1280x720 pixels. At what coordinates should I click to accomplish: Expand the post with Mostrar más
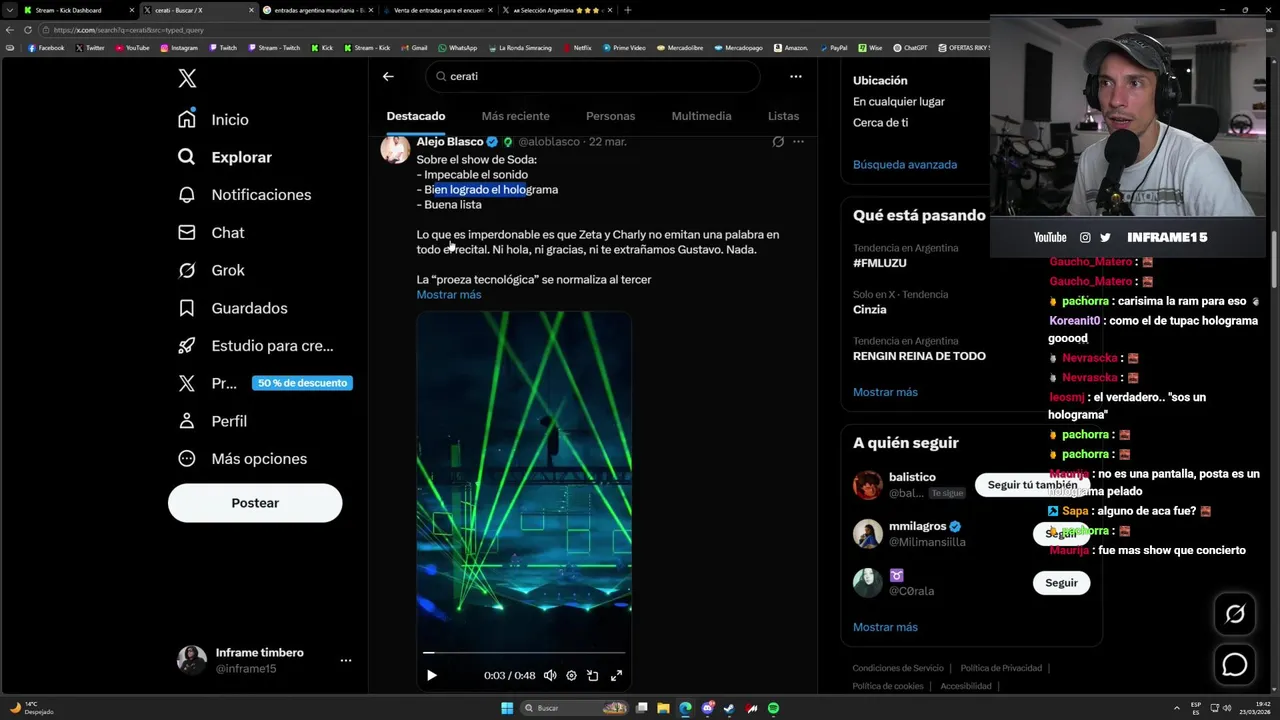449,295
